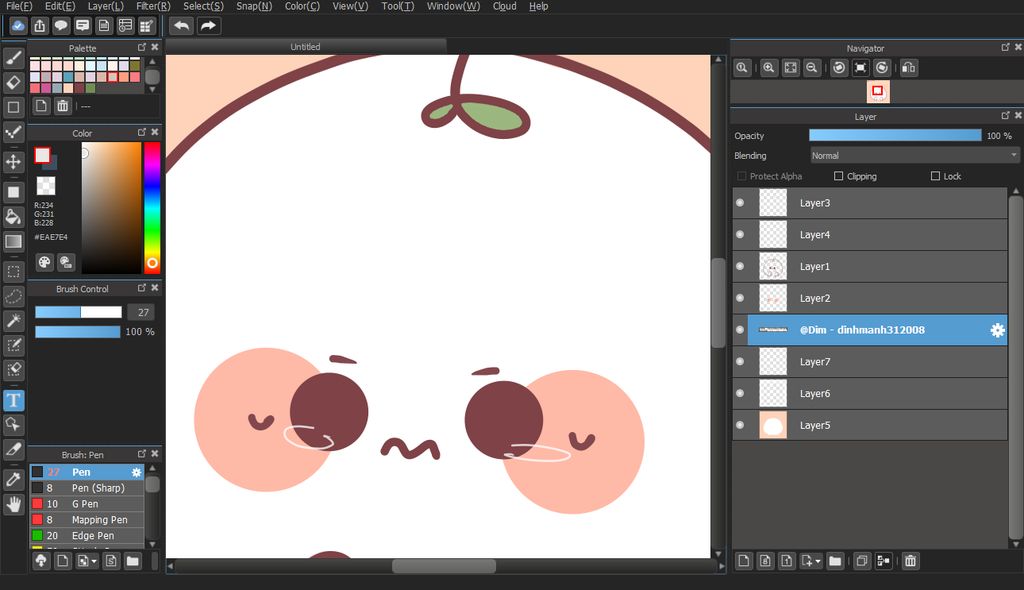The height and width of the screenshot is (590, 1024).
Task: Select the Eraser tool
Action: pyautogui.click(x=14, y=83)
